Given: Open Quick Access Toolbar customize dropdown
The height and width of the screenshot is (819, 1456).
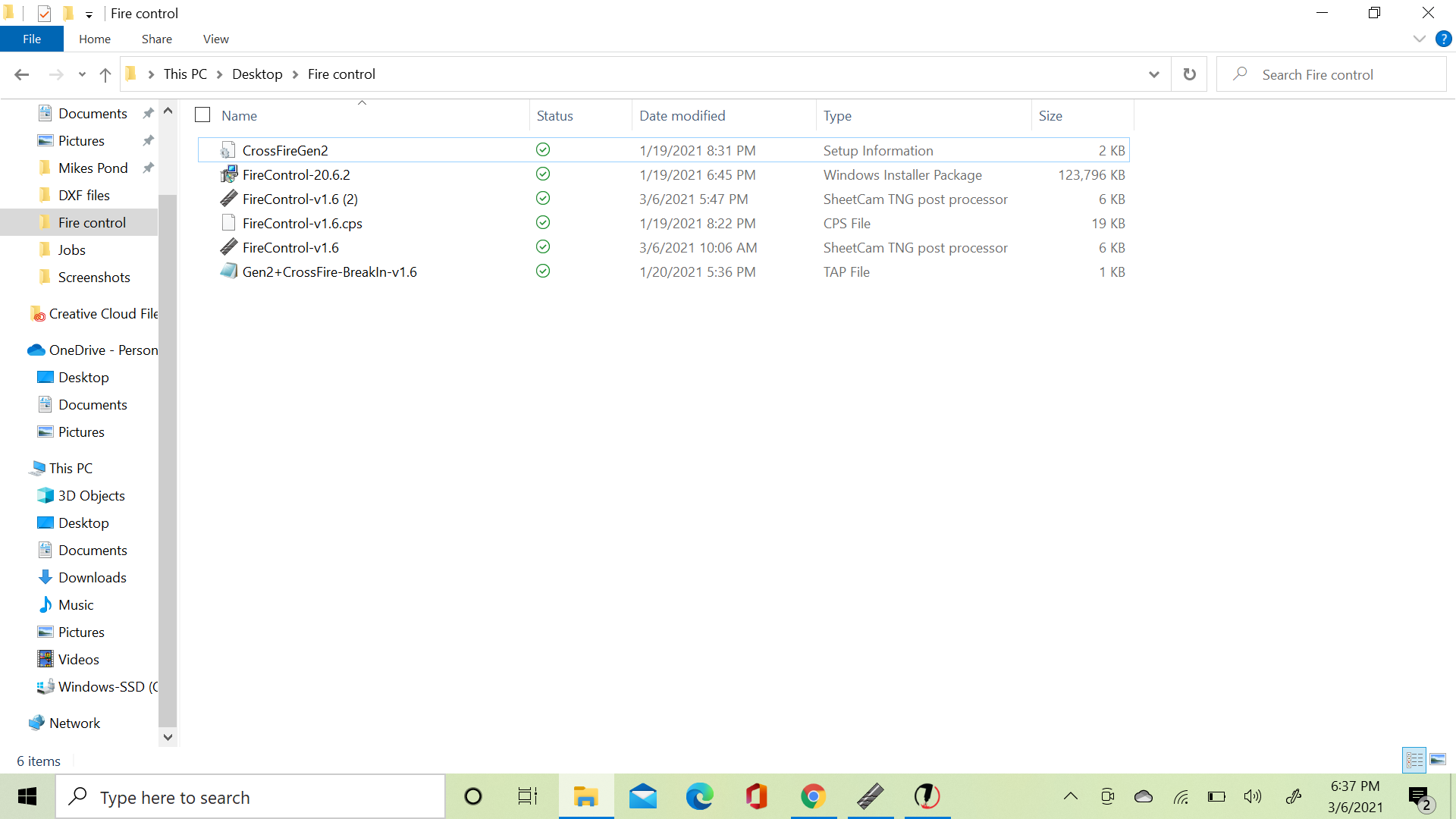Looking at the screenshot, I should point(89,14).
